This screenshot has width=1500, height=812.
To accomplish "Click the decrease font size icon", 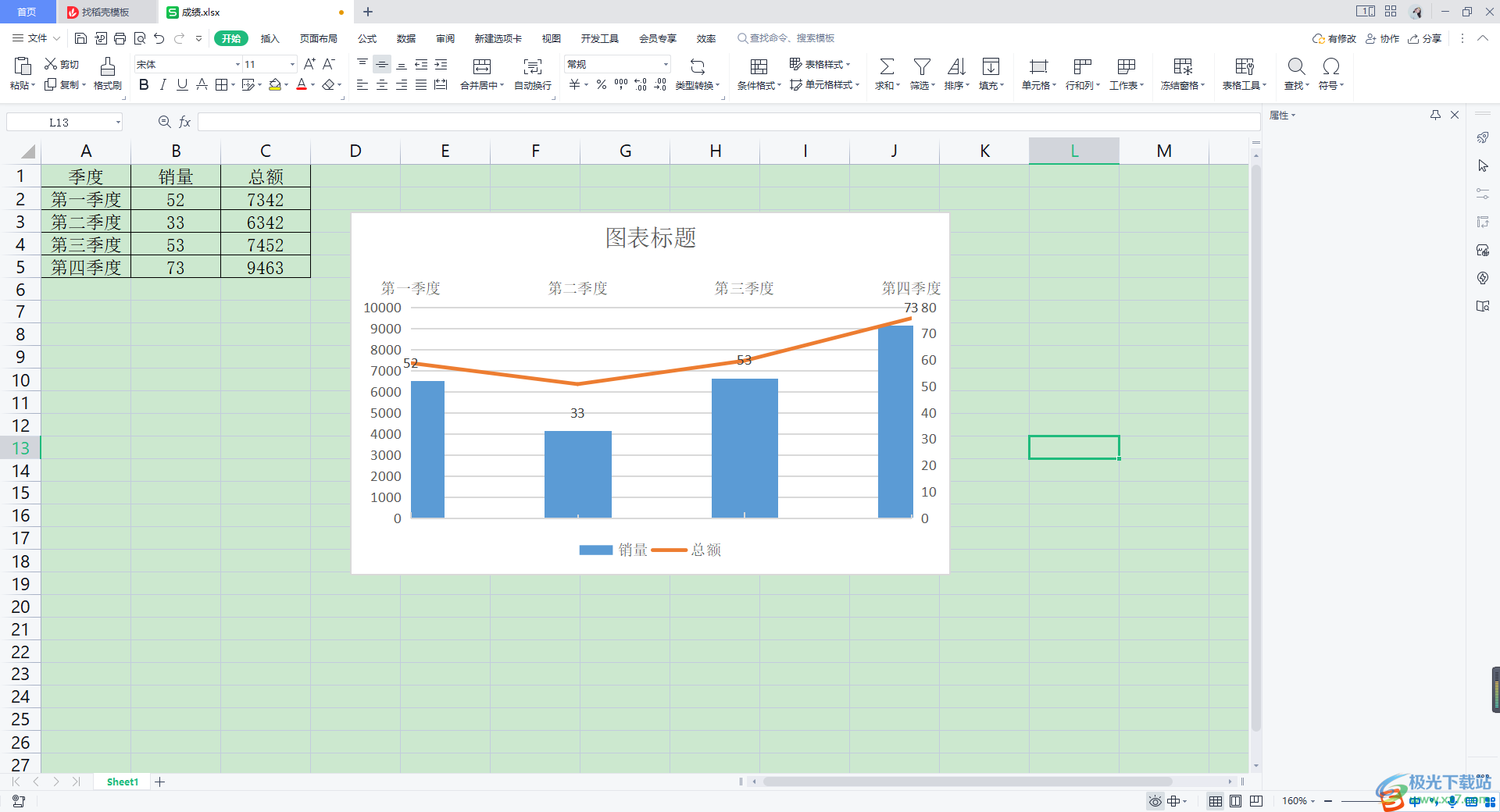I will (x=329, y=64).
